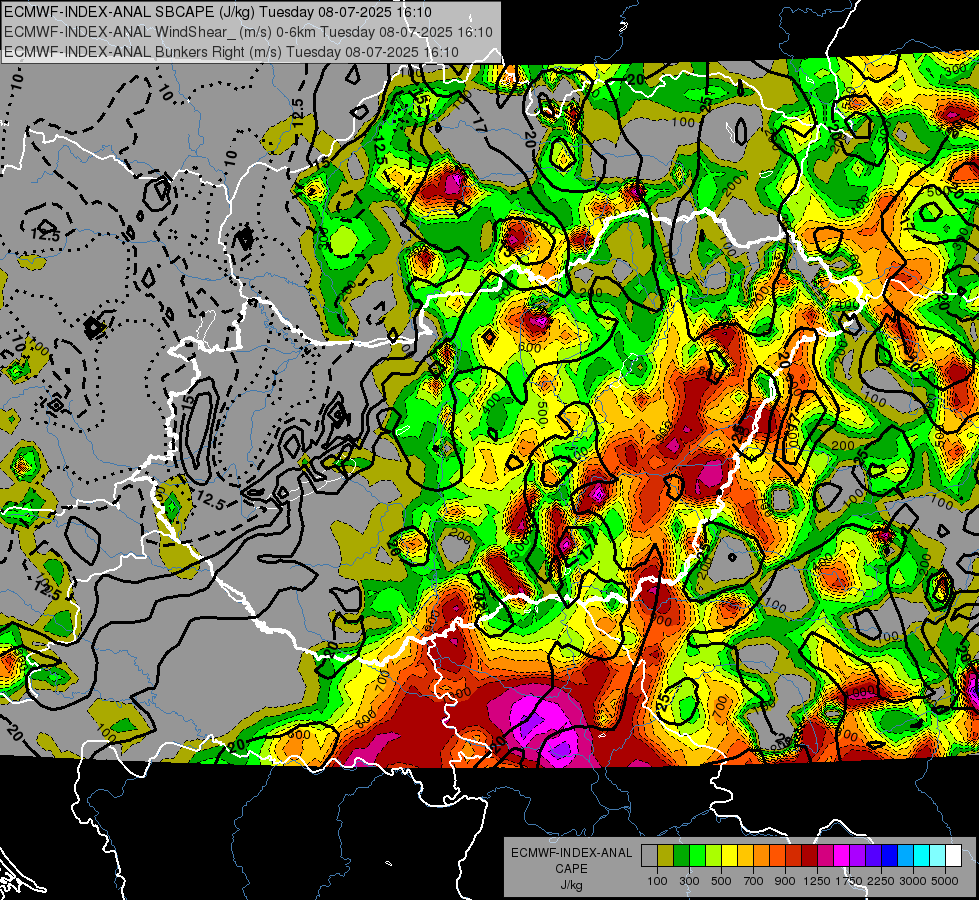The height and width of the screenshot is (900, 979).
Task: Click the 700 tick label in legend
Action: click(754, 881)
